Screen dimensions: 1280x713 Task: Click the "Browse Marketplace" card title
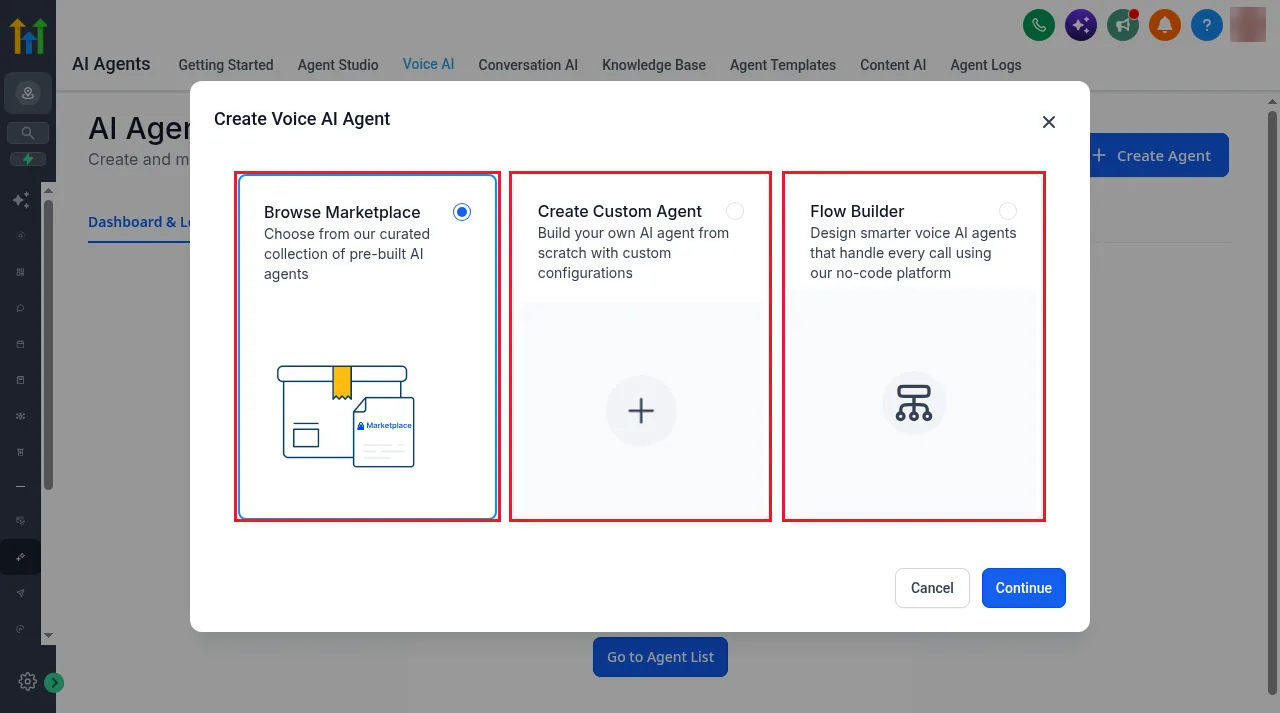342,212
